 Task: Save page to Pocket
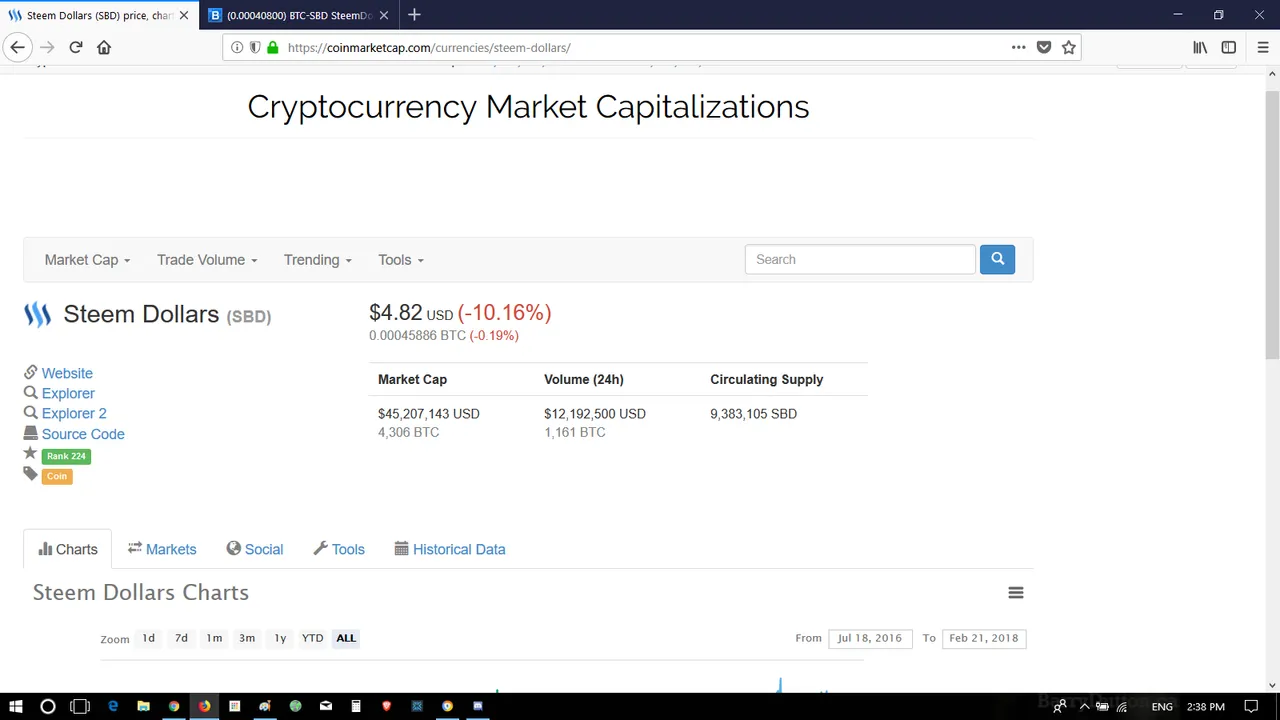pyautogui.click(x=1044, y=47)
